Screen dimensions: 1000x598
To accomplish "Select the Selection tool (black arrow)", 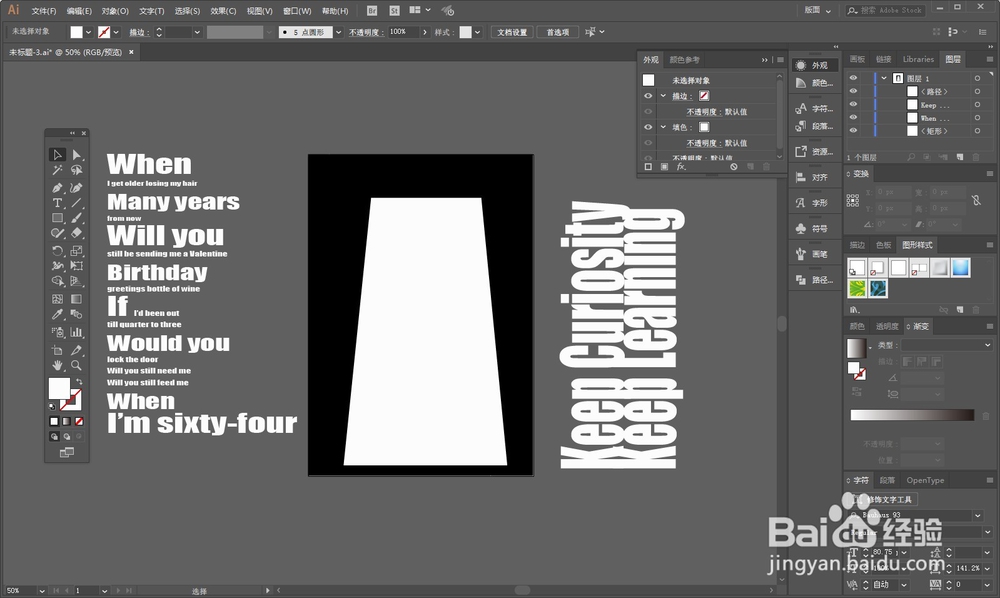I will [x=57, y=155].
